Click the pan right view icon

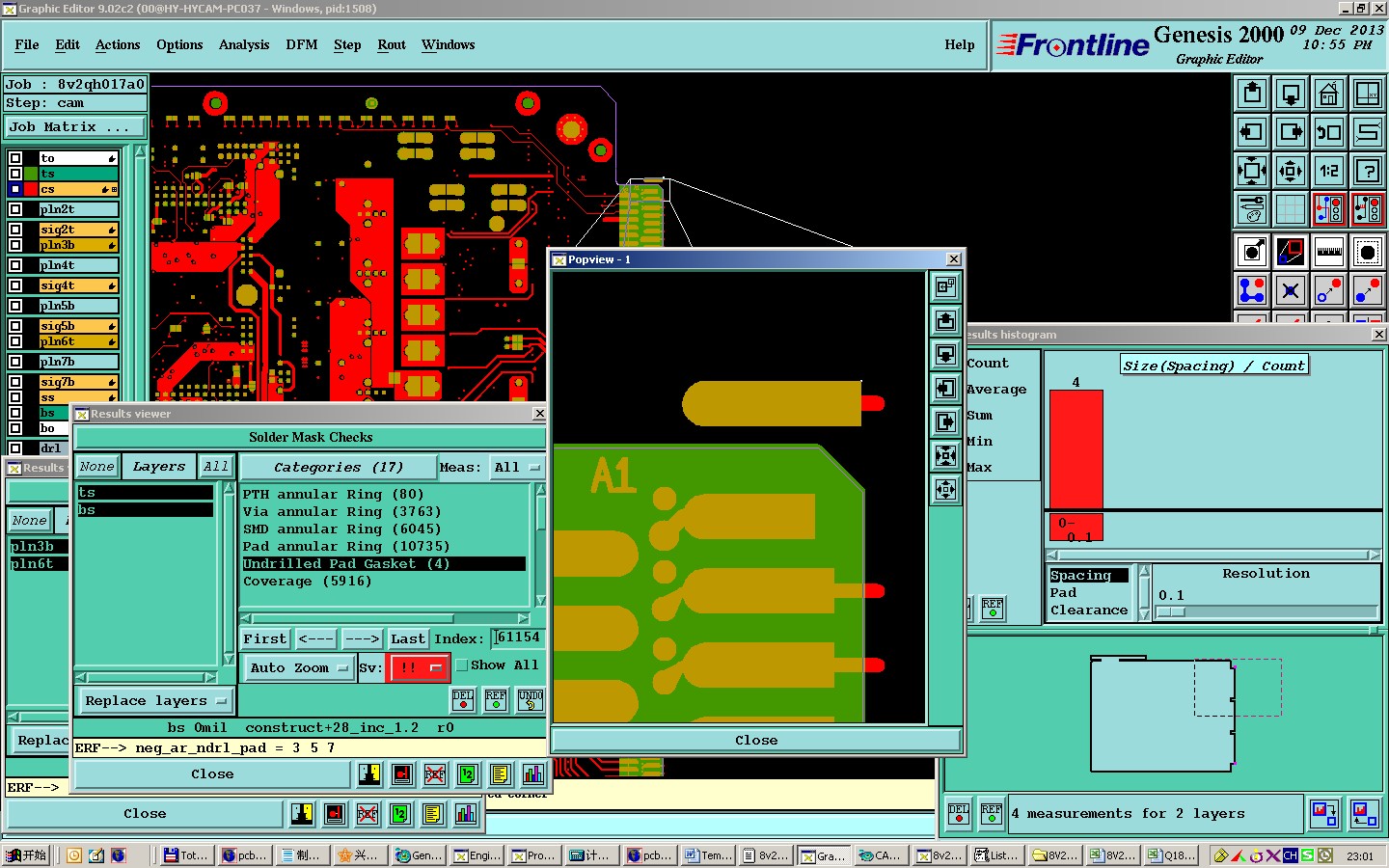click(1291, 132)
